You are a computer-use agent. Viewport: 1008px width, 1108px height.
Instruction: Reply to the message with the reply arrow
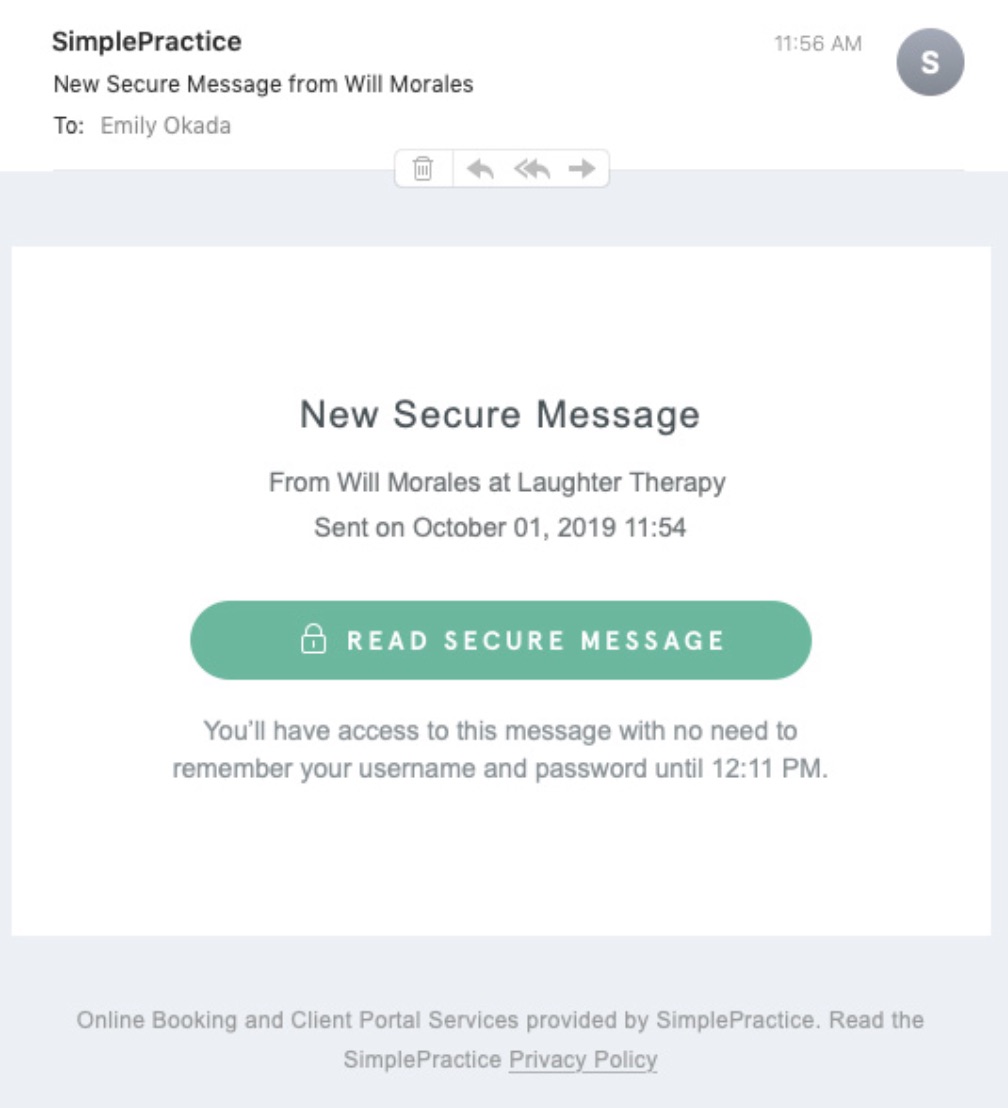(481, 170)
